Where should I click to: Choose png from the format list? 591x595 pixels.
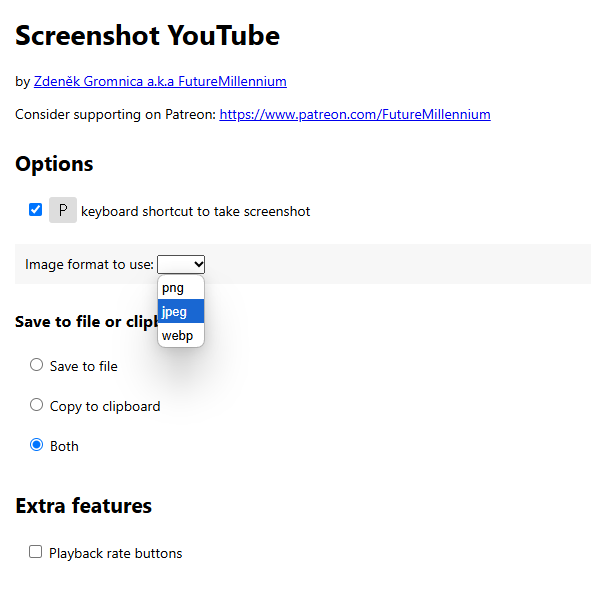181,288
